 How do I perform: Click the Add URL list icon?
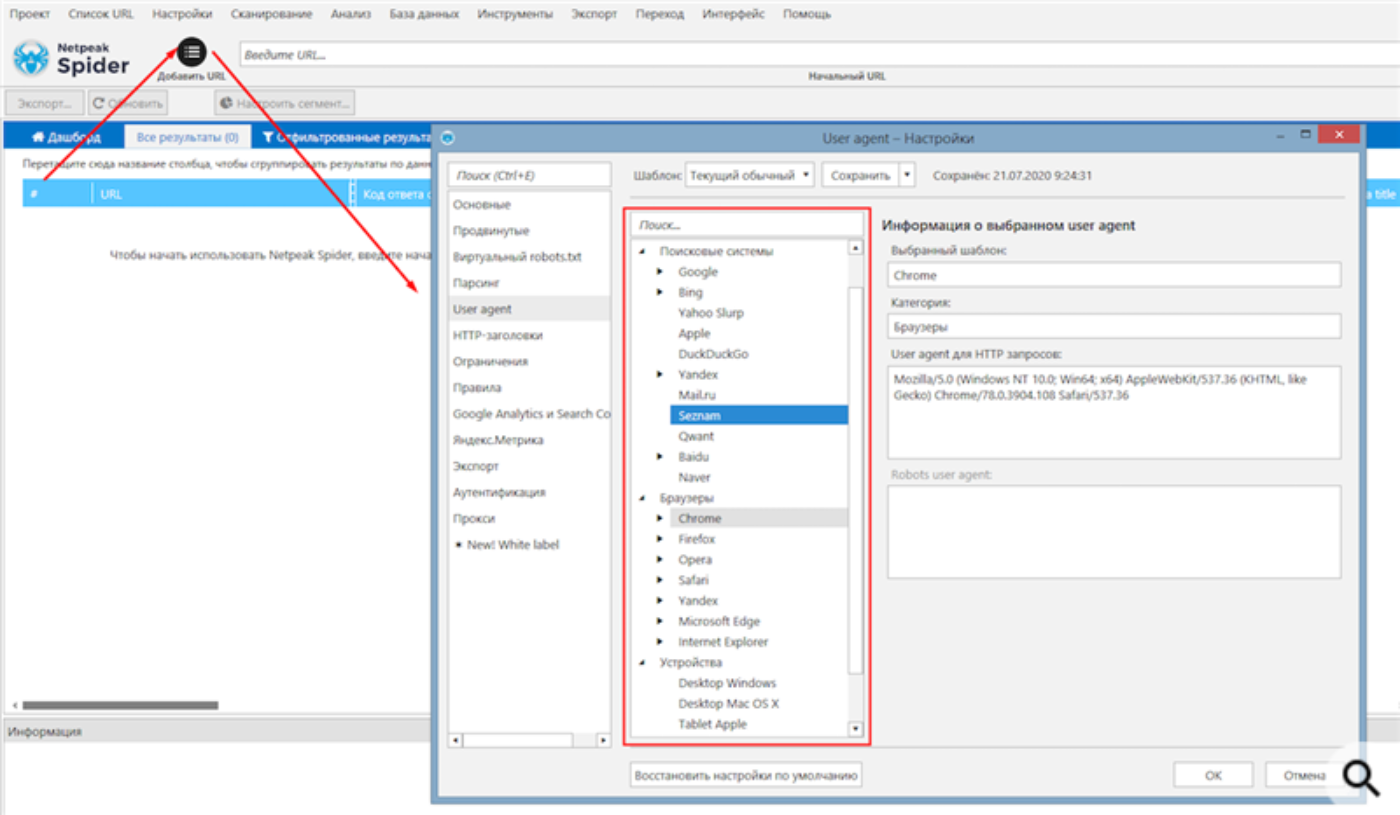pos(191,52)
